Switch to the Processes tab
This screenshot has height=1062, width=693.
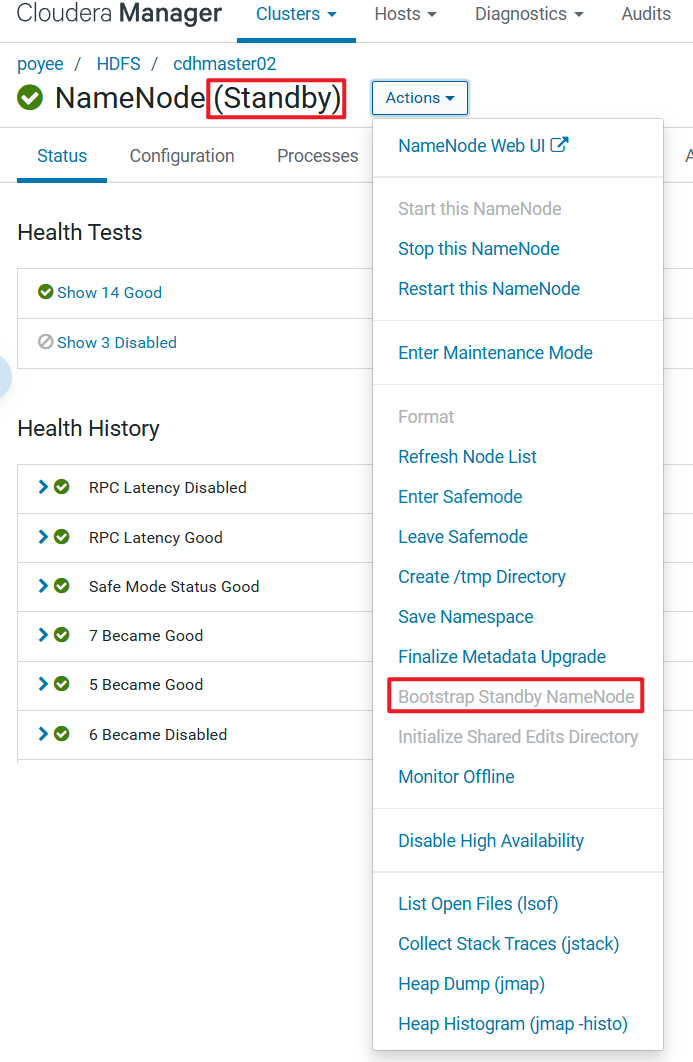click(x=317, y=156)
